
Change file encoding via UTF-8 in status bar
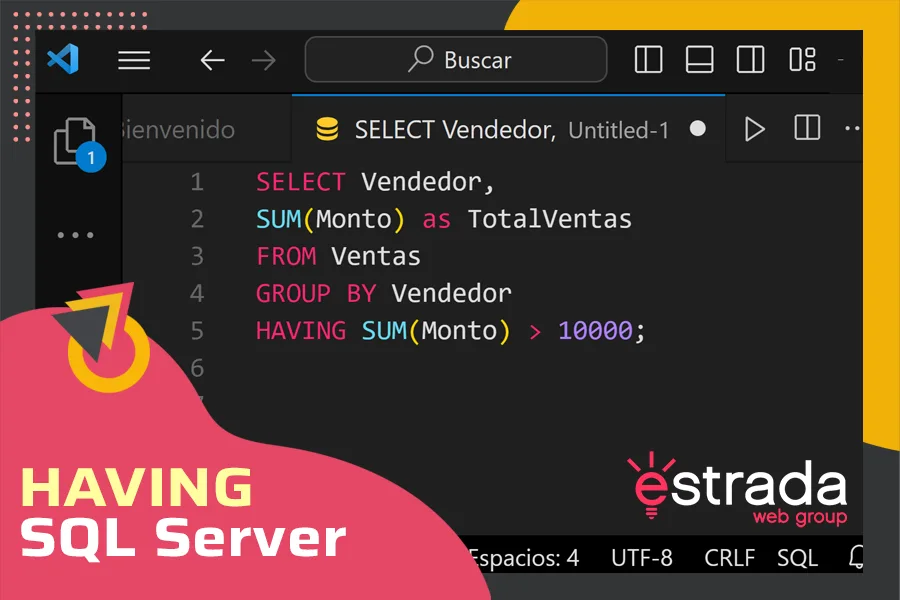[x=642, y=558]
